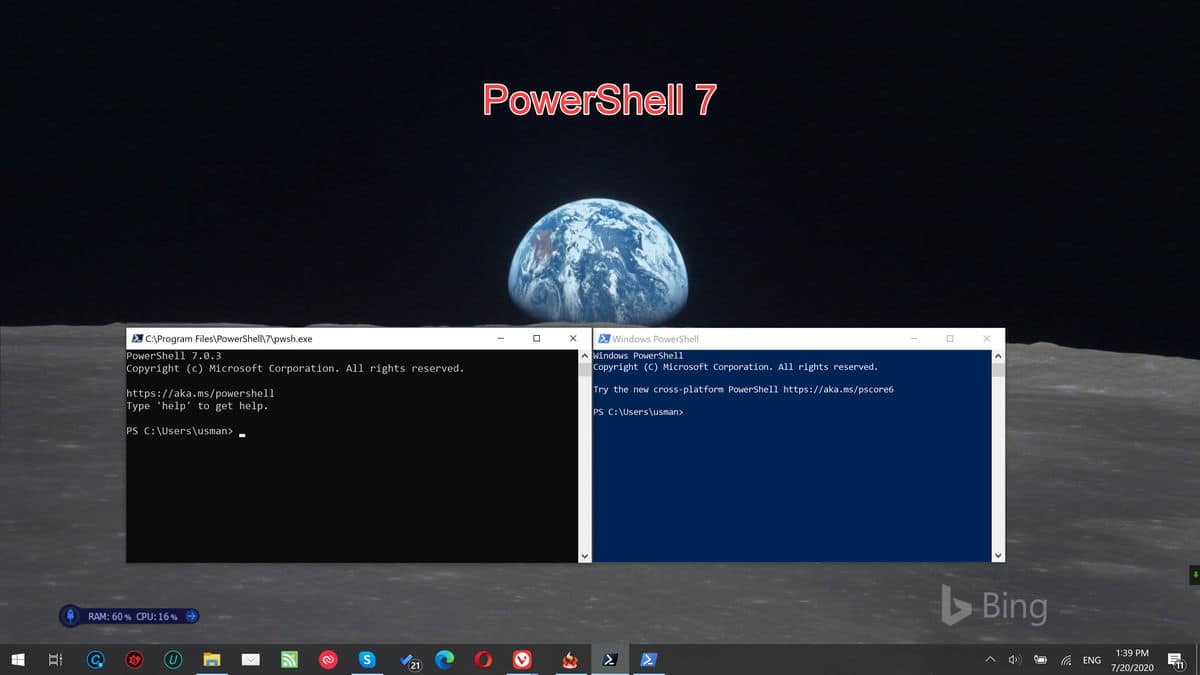Image resolution: width=1200 pixels, height=675 pixels.
Task: Click pwsh.exe scrollbar up arrow
Action: [585, 356]
